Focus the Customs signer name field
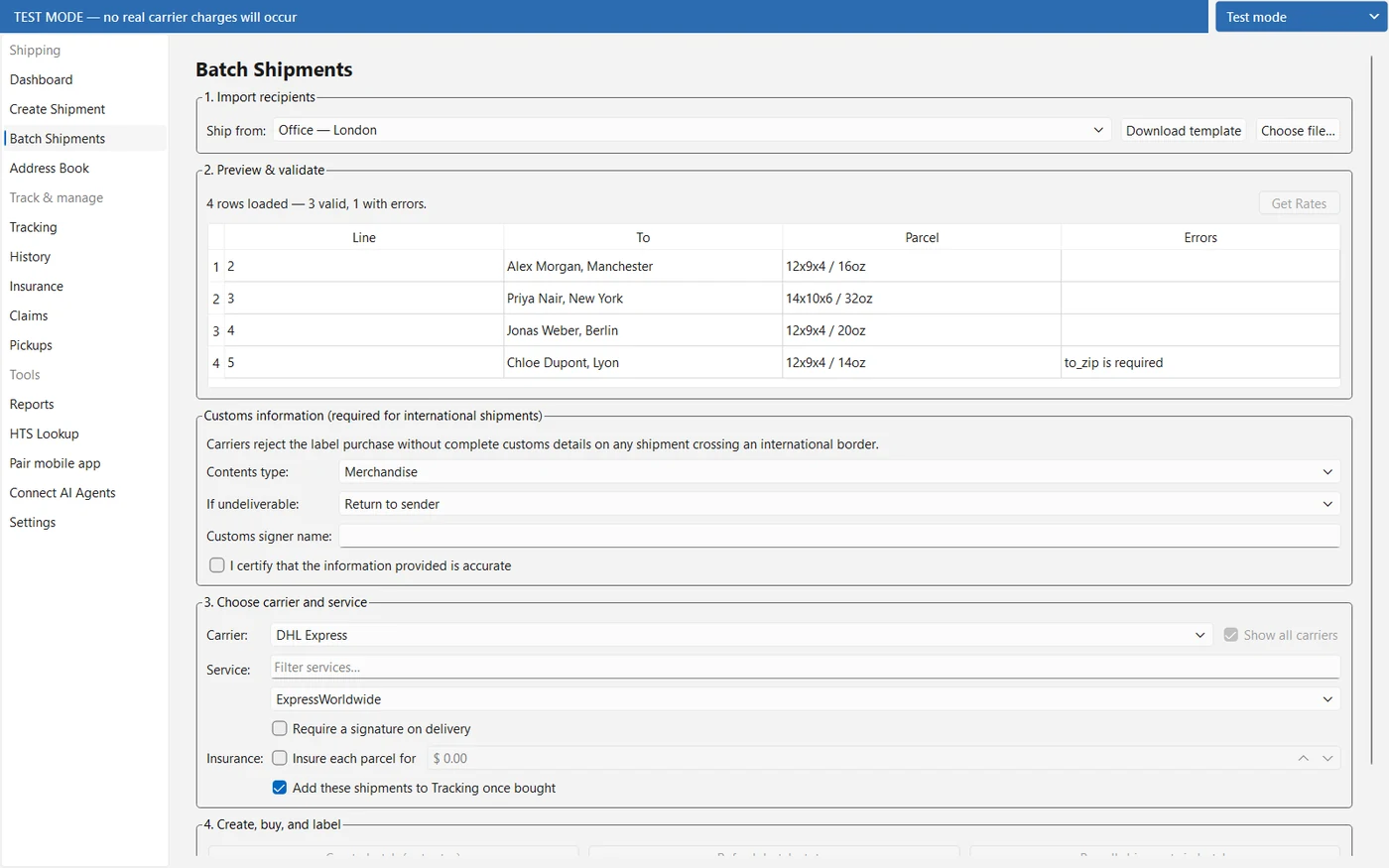This screenshot has width=1389, height=868. pyautogui.click(x=839, y=536)
